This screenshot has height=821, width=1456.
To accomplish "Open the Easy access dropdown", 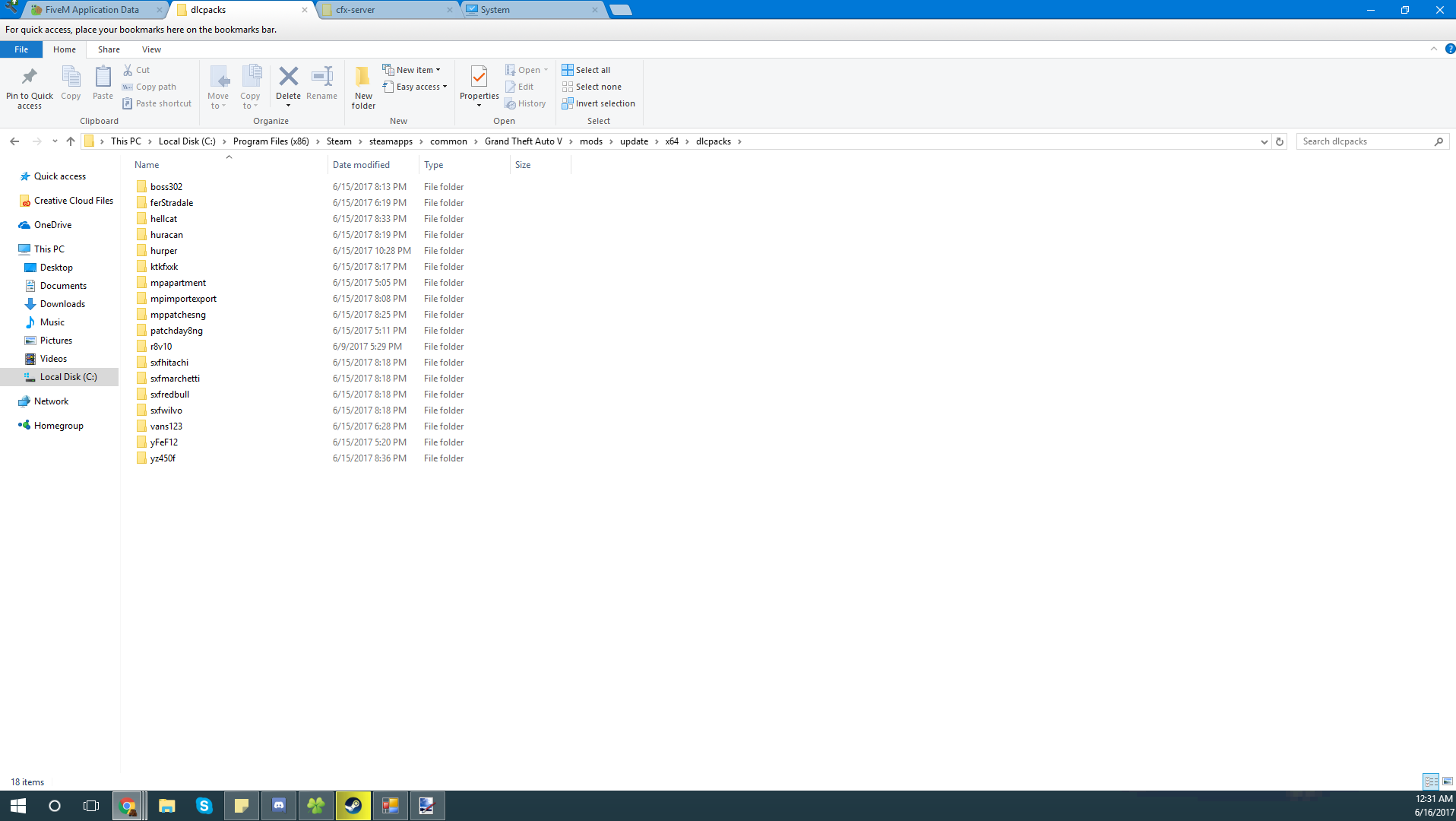I will 415,87.
